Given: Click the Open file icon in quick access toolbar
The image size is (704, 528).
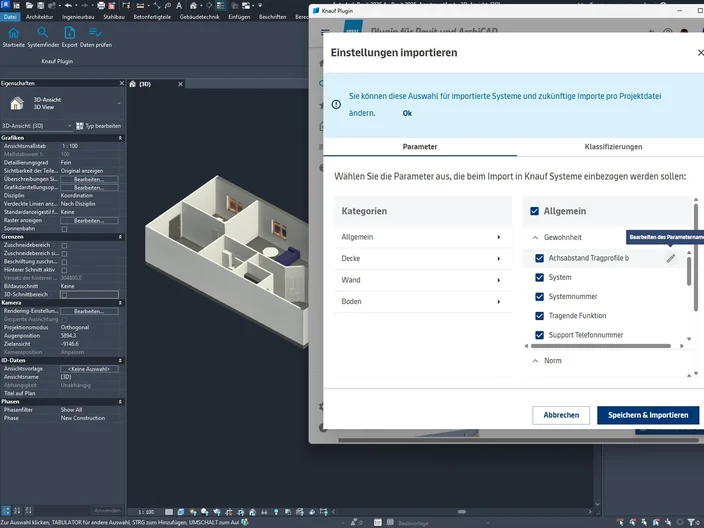Looking at the screenshot, I should [x=29, y=5].
